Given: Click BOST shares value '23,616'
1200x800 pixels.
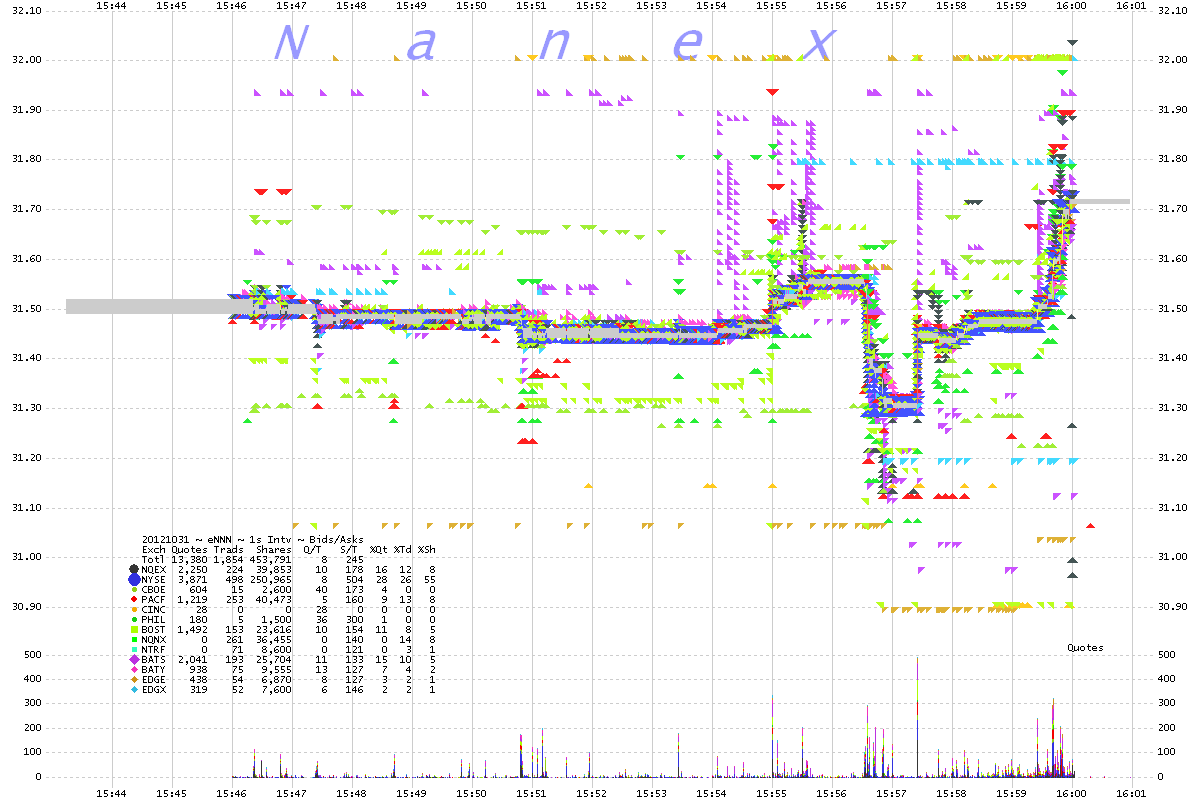Looking at the screenshot, I should coord(276,630).
